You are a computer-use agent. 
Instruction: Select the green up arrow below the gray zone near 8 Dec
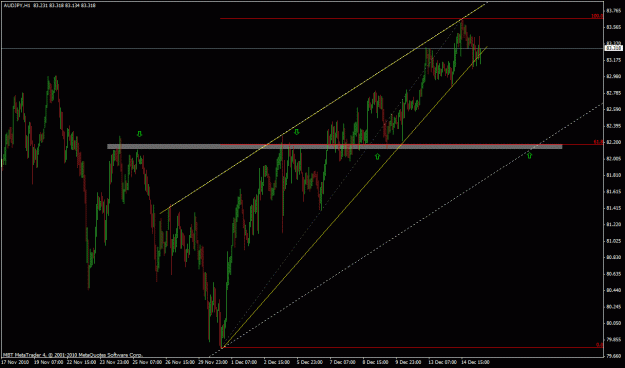(x=377, y=157)
